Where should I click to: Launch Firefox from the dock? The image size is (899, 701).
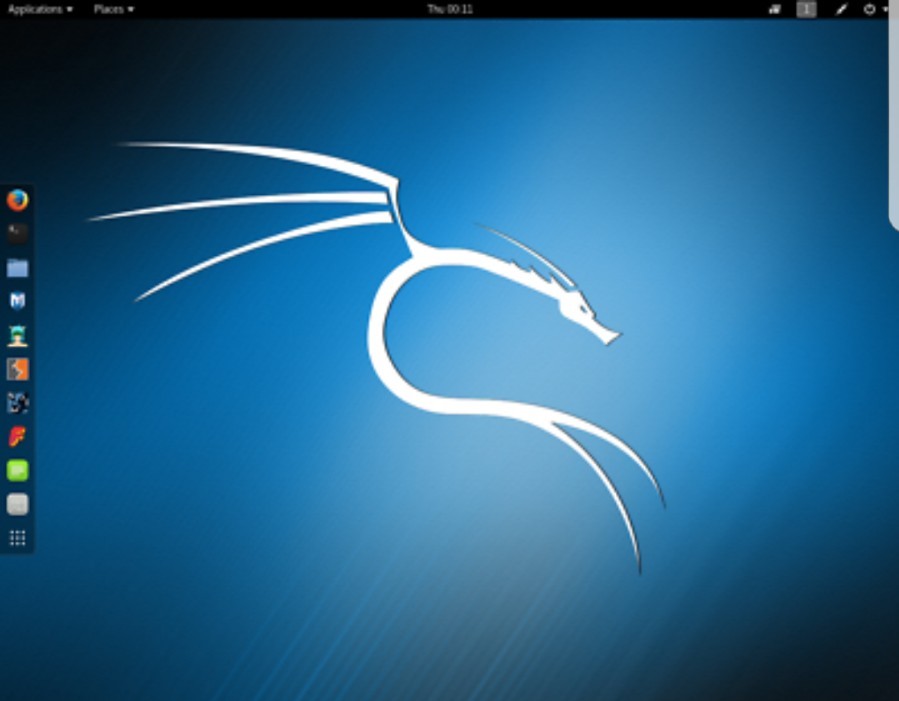pyautogui.click(x=17, y=200)
